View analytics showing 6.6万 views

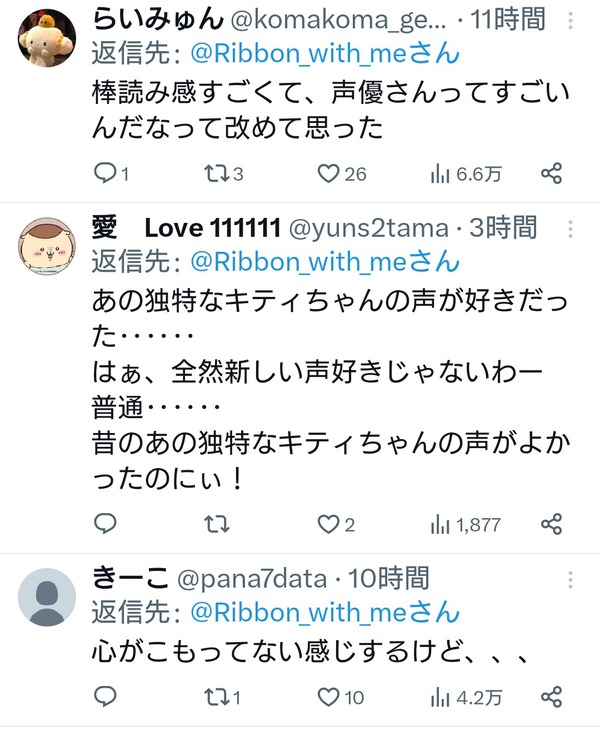click(466, 174)
